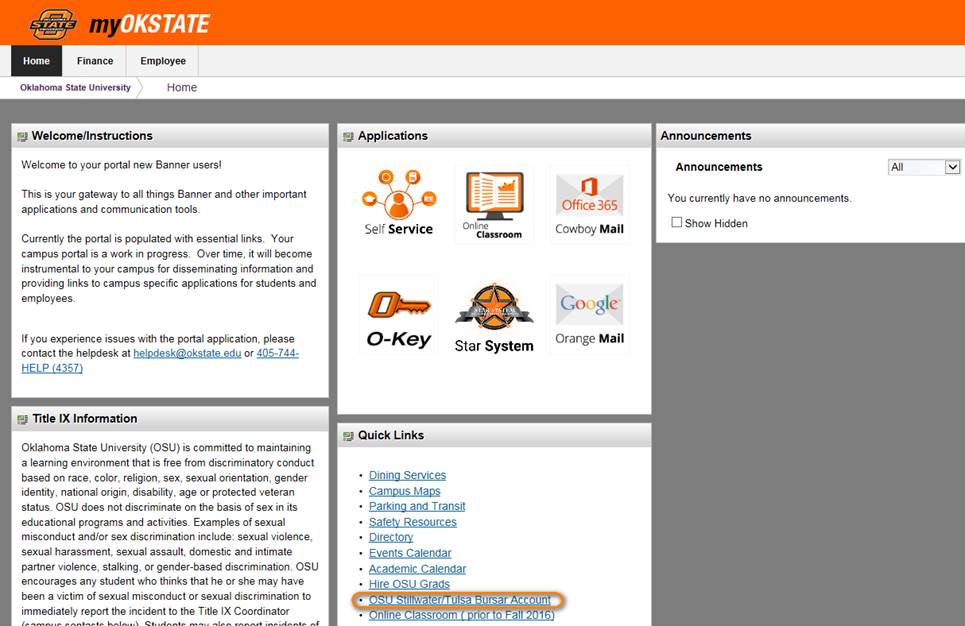Image resolution: width=965 pixels, height=626 pixels.
Task: Open the Star System application
Action: coord(493,313)
